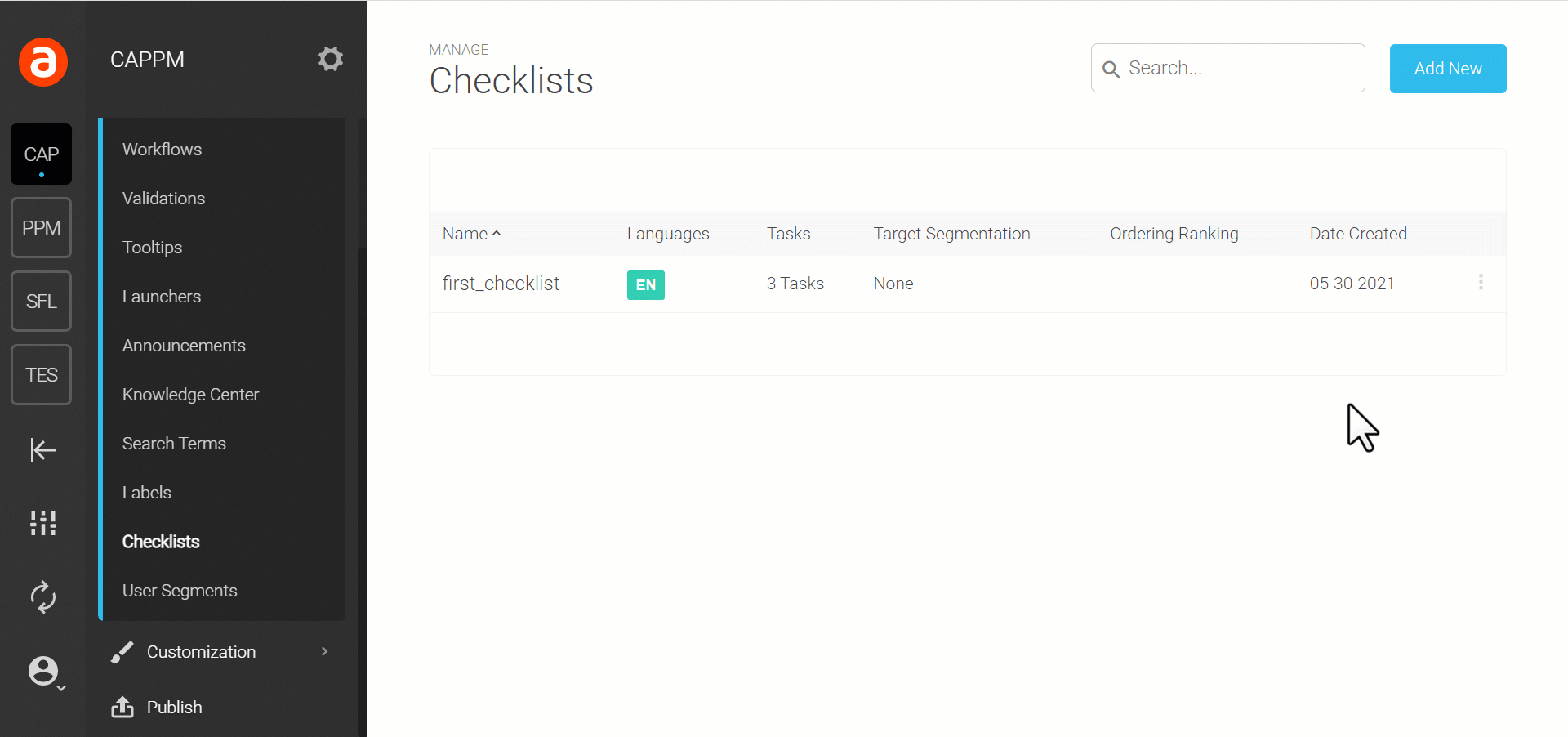Click the Tasks column header
The image size is (1568, 737).
pos(788,234)
